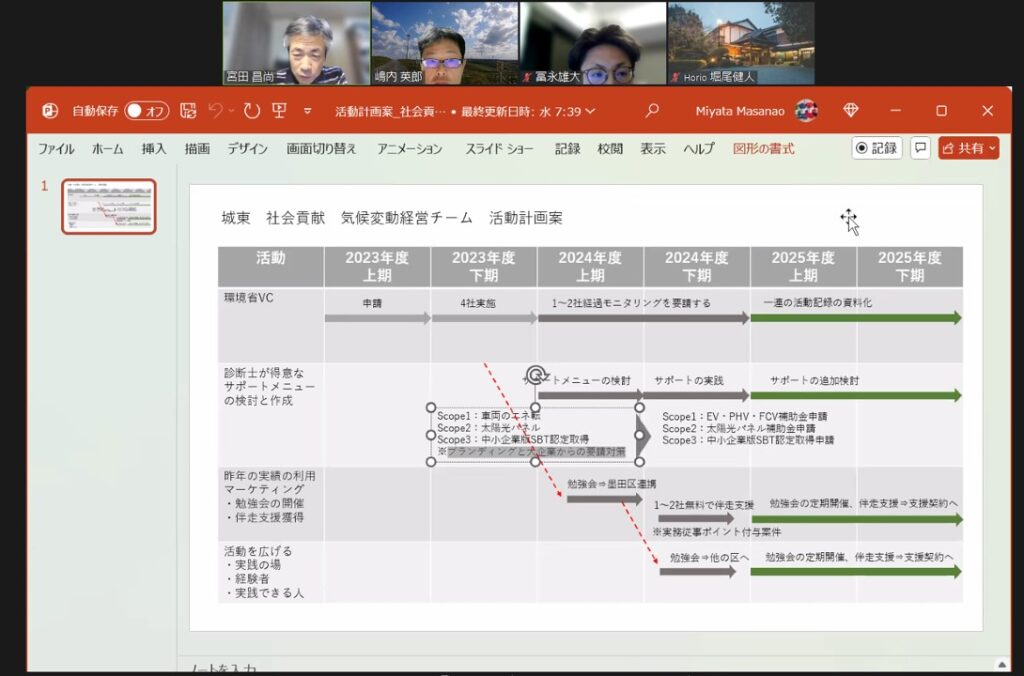Click the サポートの追加検討 label
The width and height of the screenshot is (1024, 676).
(814, 380)
